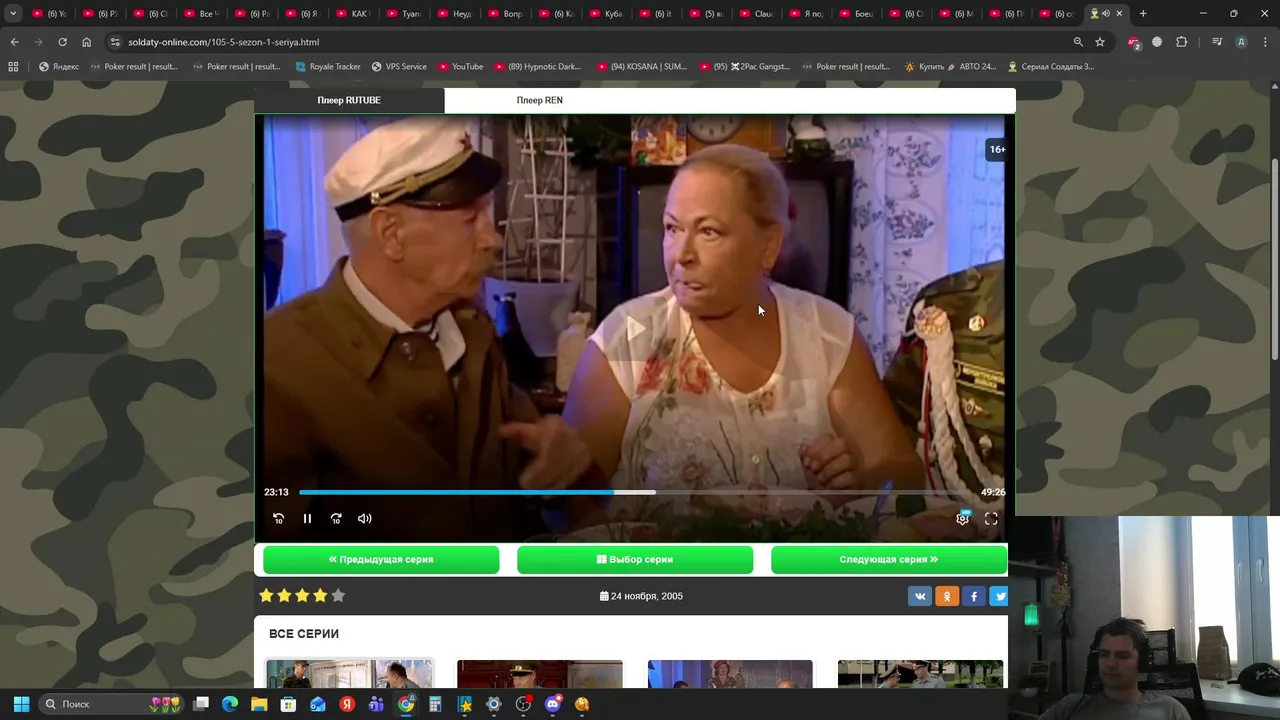
Task: Rate the episode five stars
Action: pyautogui.click(x=338, y=595)
